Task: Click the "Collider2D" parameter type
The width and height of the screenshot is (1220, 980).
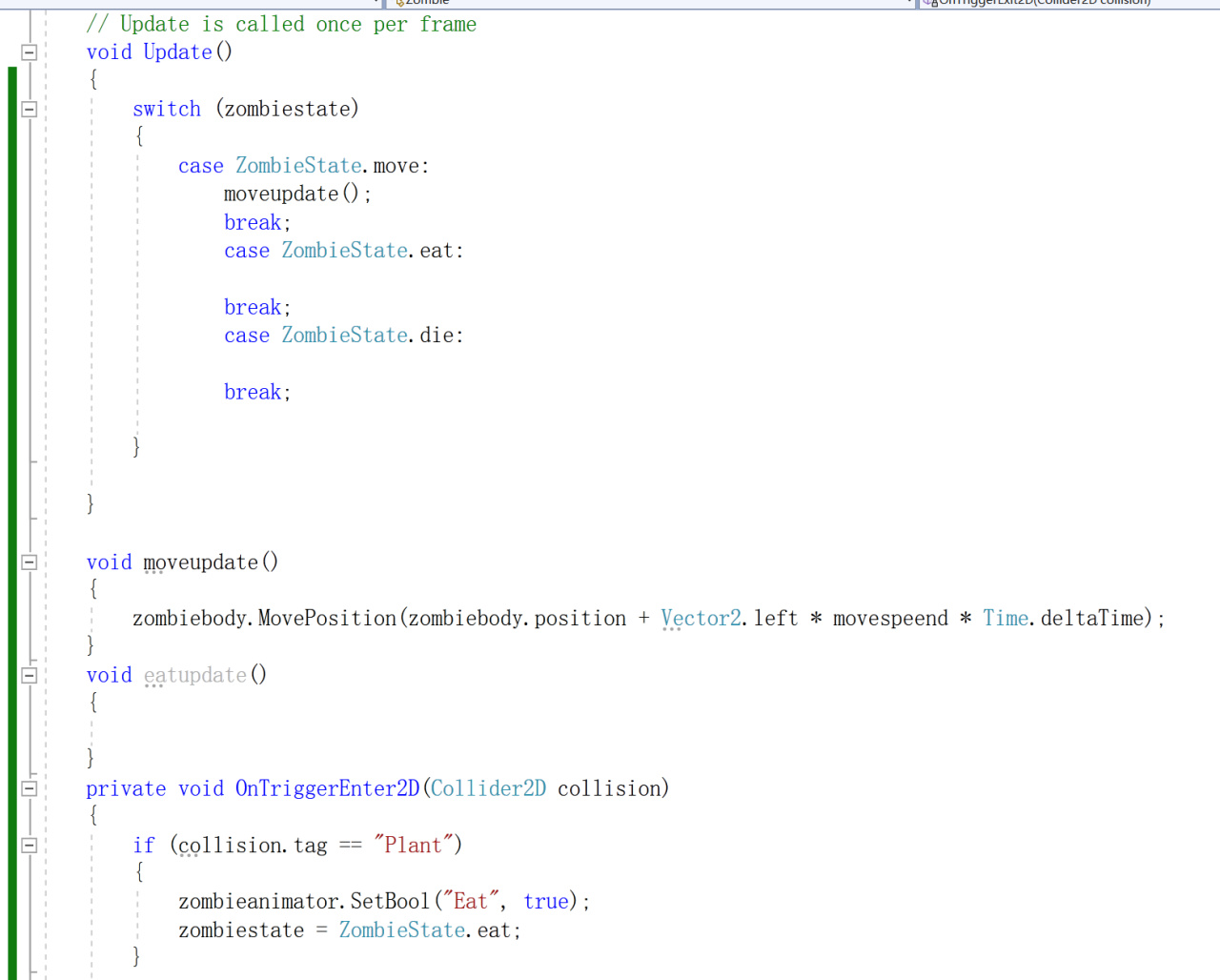Action: pos(489,788)
